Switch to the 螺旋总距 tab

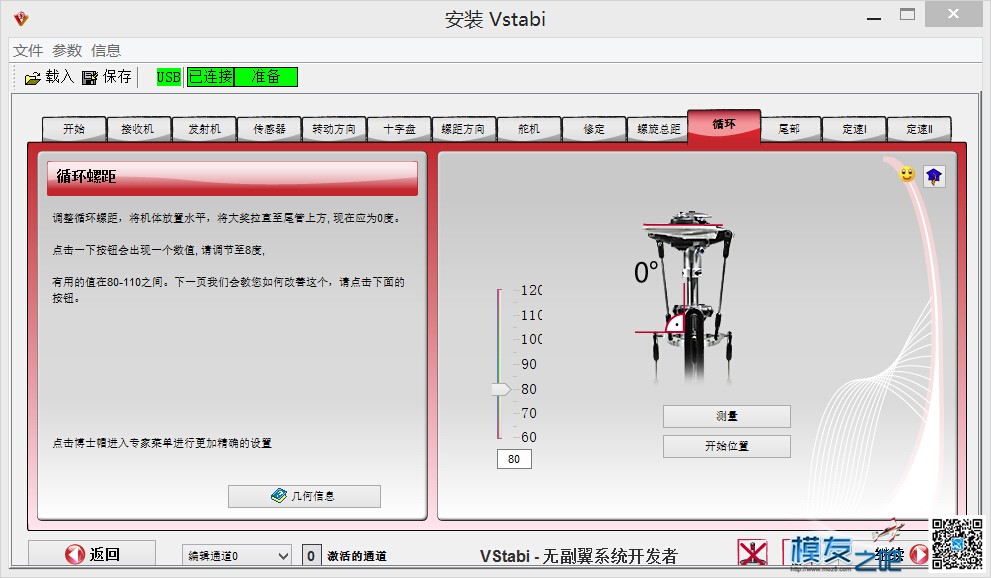659,129
